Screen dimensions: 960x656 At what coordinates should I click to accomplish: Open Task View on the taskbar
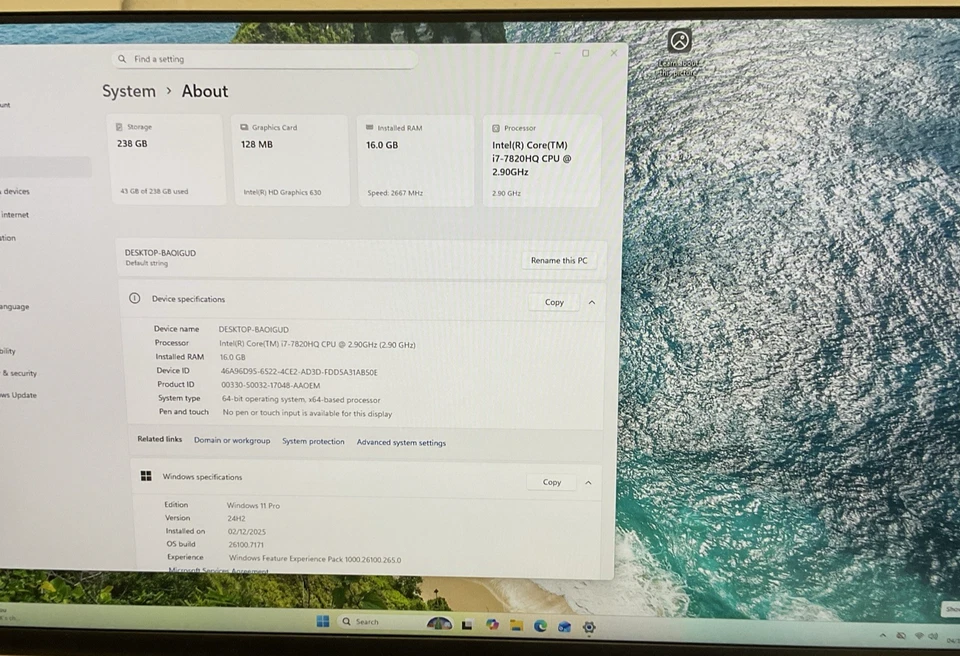coord(467,625)
